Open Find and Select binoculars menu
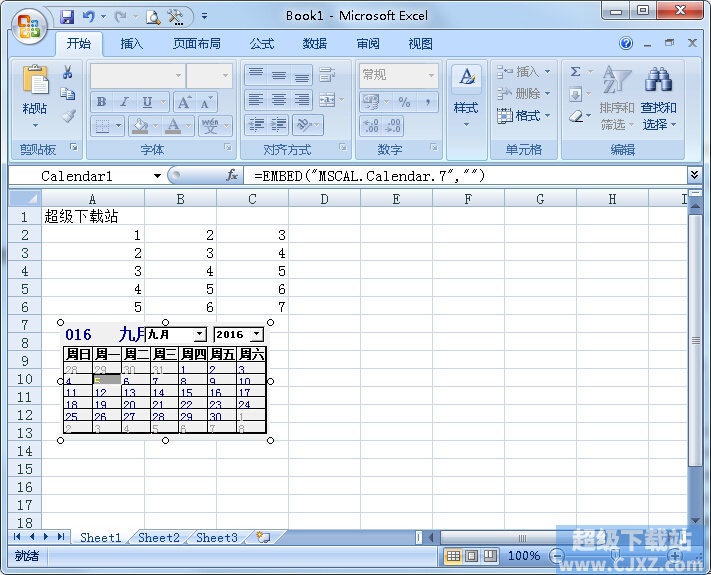Screen dimensions: 711x575 coord(659,98)
